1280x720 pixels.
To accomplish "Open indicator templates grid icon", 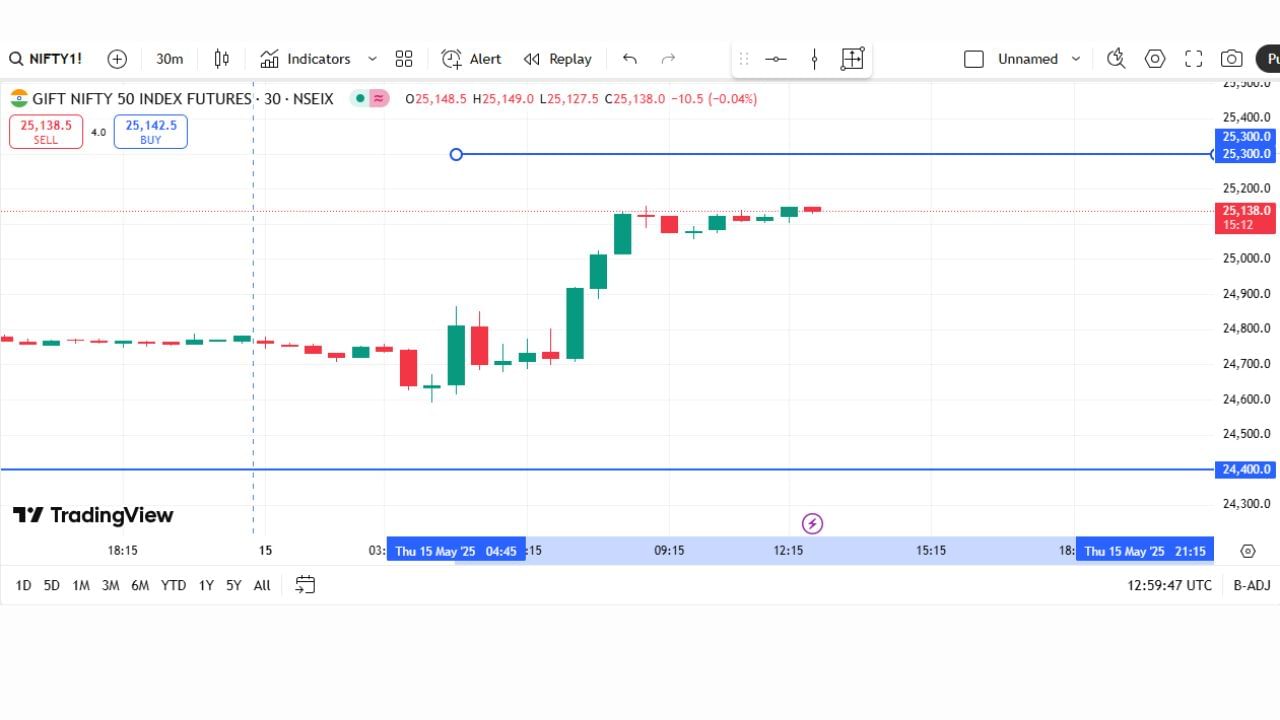I will [404, 59].
